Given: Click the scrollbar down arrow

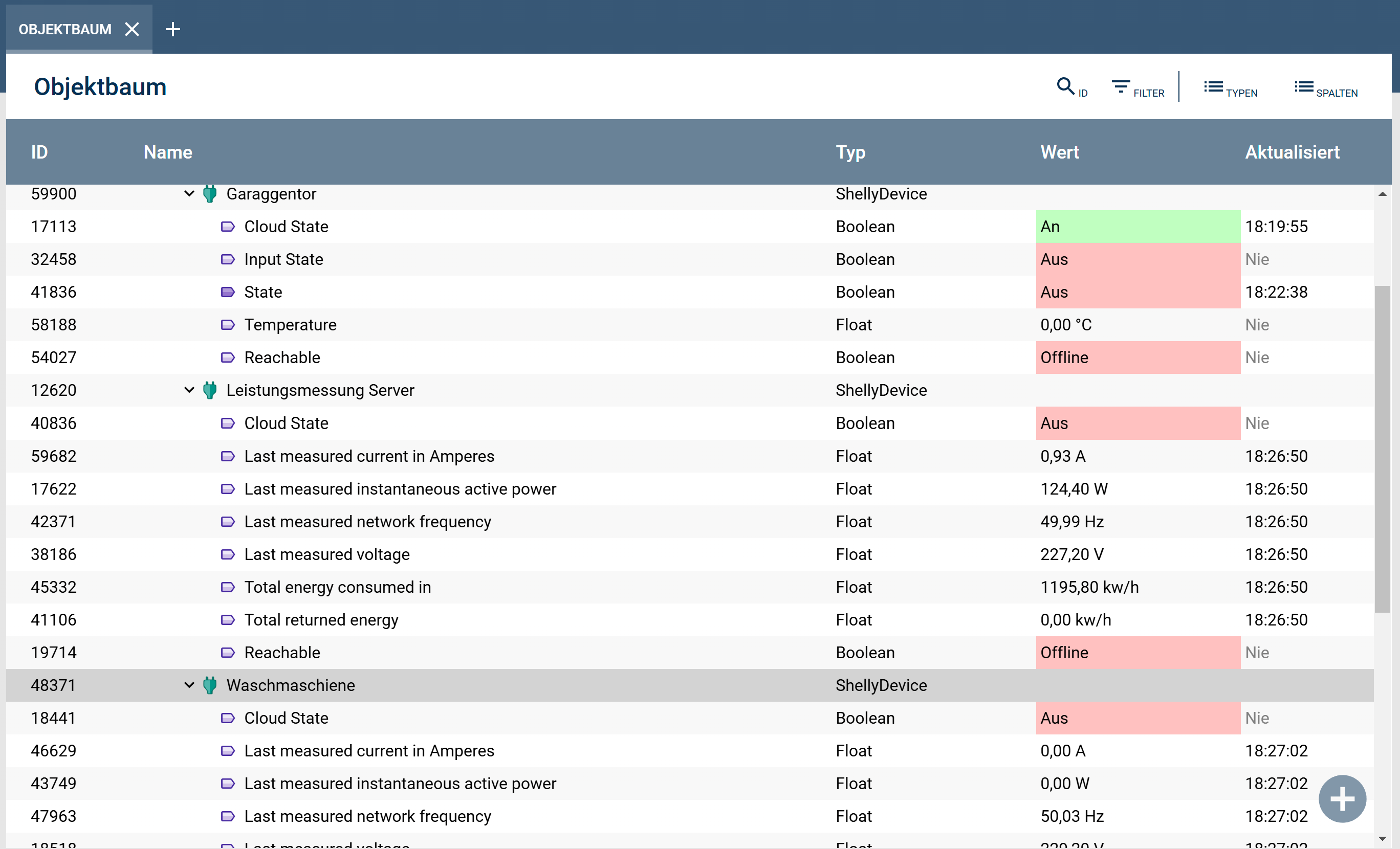Looking at the screenshot, I should (x=1382, y=839).
